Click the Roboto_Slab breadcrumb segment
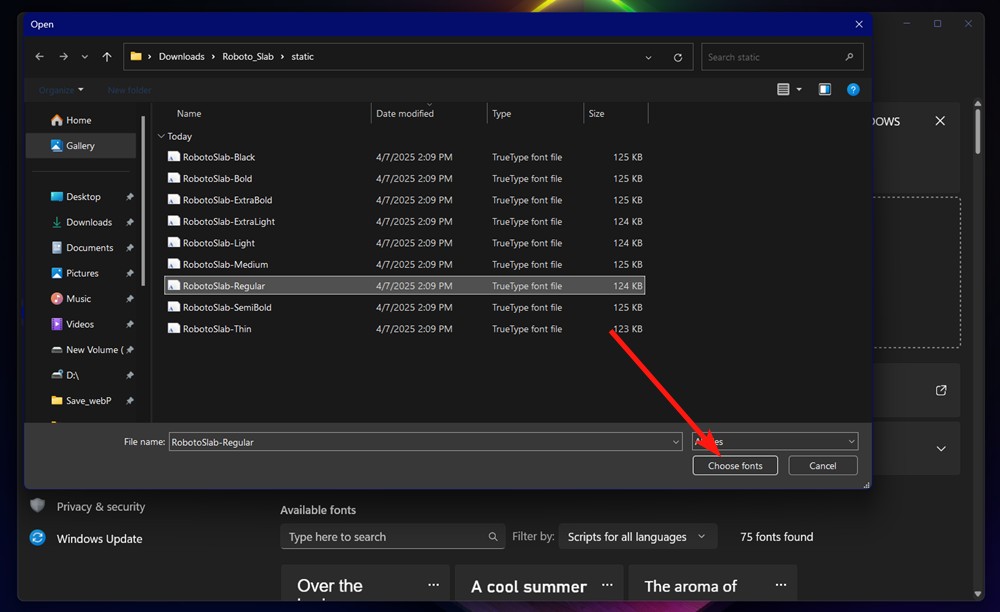 (x=247, y=57)
